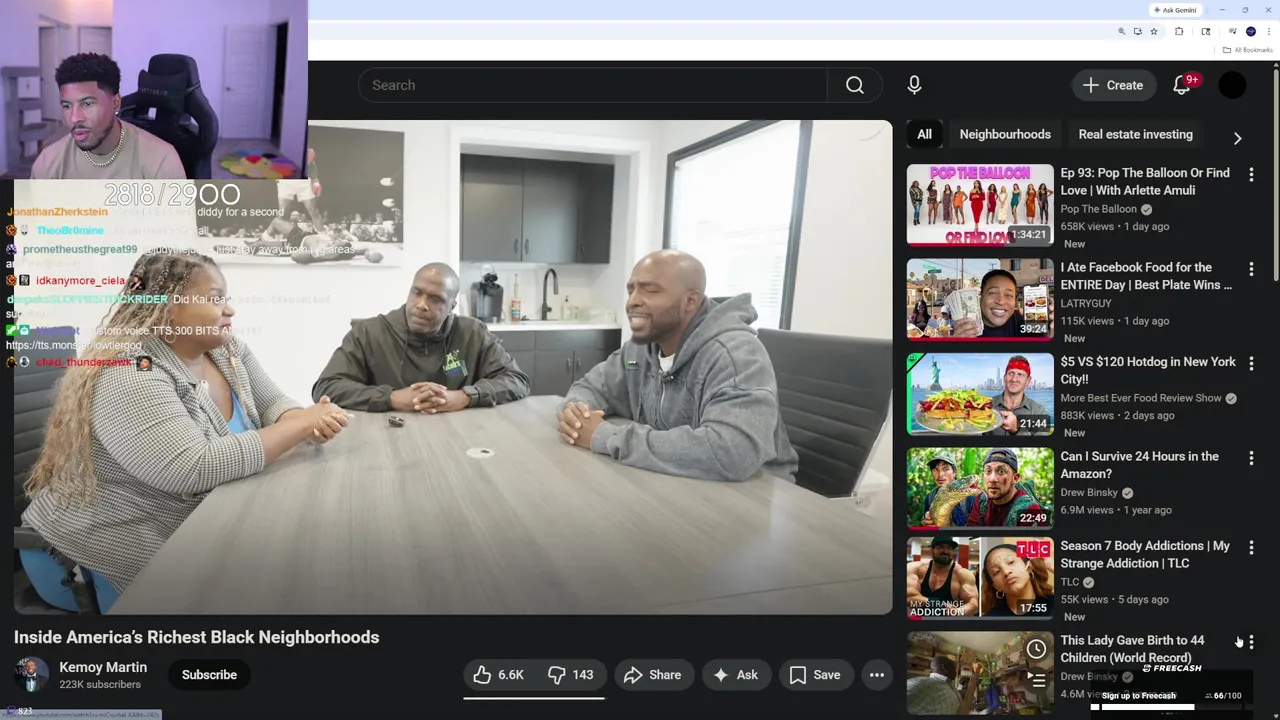Click 'TLC' channel name
The height and width of the screenshot is (720, 1280).
1070,582
